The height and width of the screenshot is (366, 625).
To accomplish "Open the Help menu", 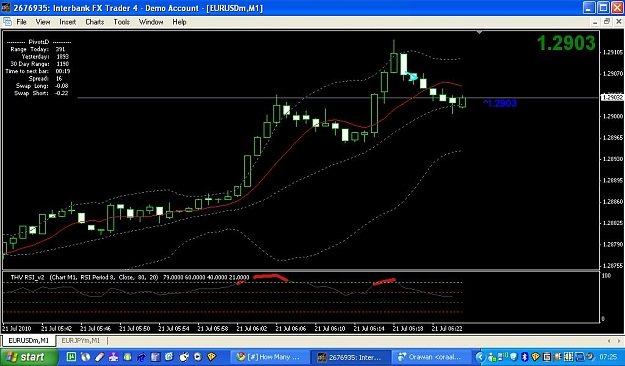I will pos(179,22).
